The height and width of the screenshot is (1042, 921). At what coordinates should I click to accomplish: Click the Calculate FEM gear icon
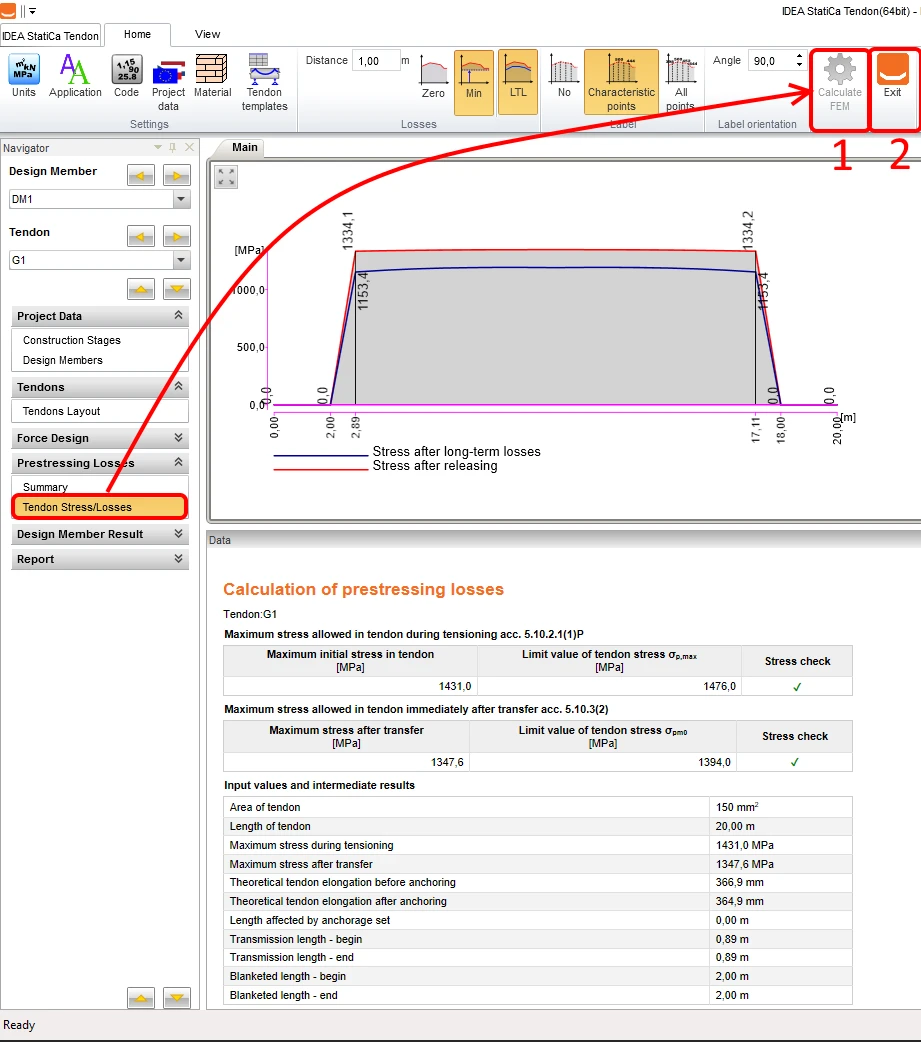pos(840,69)
